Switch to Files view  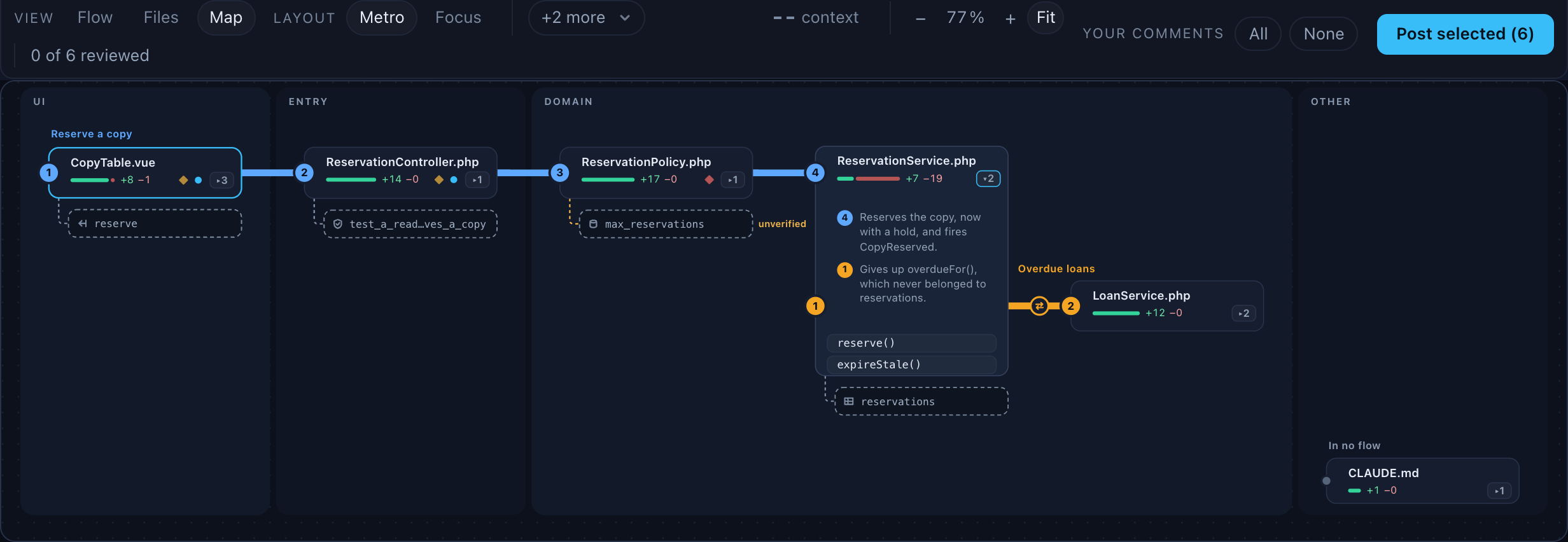click(161, 18)
